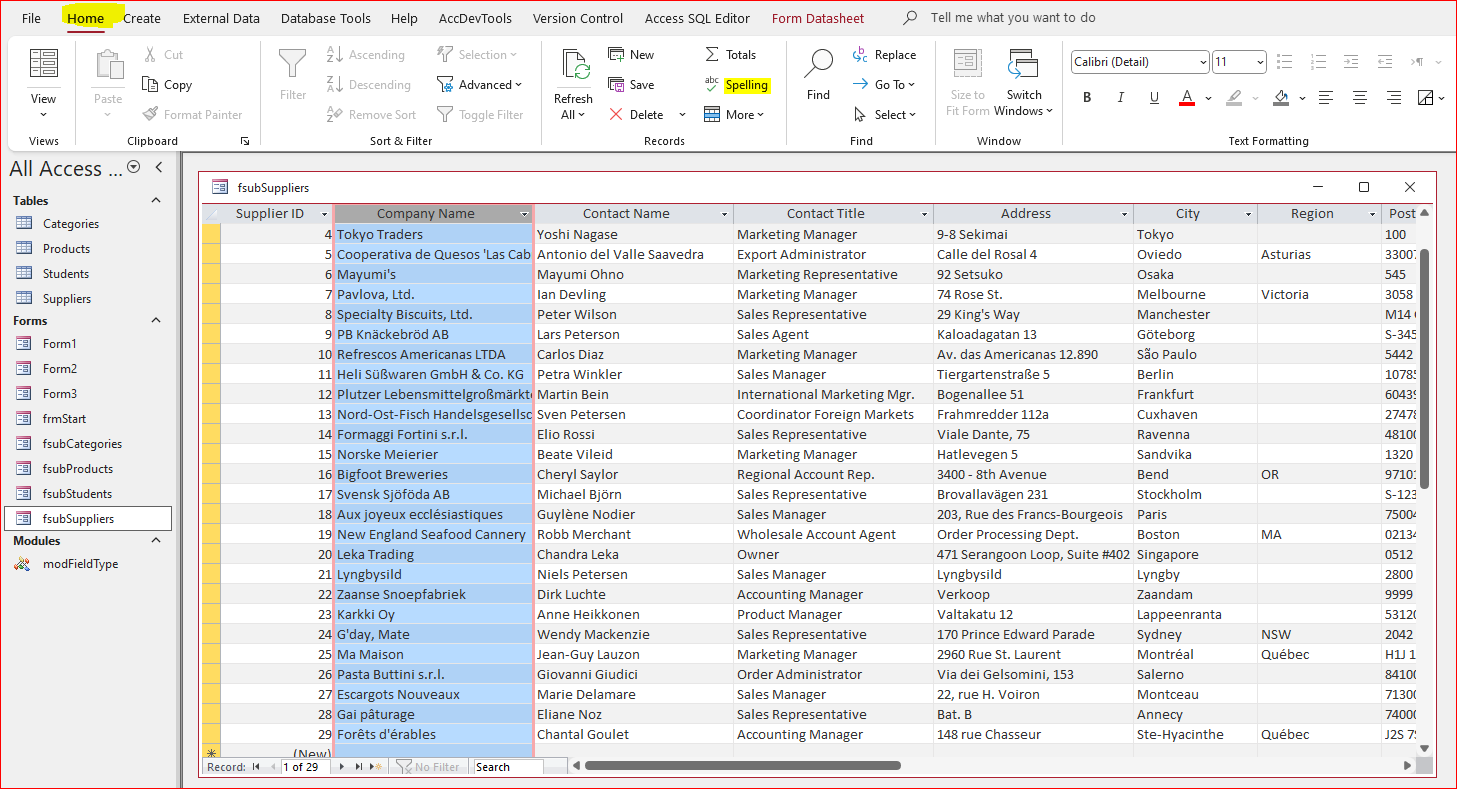Screen dimensions: 1457x789
Task: Collapse the Forms group in navigation pane
Action: [156, 320]
